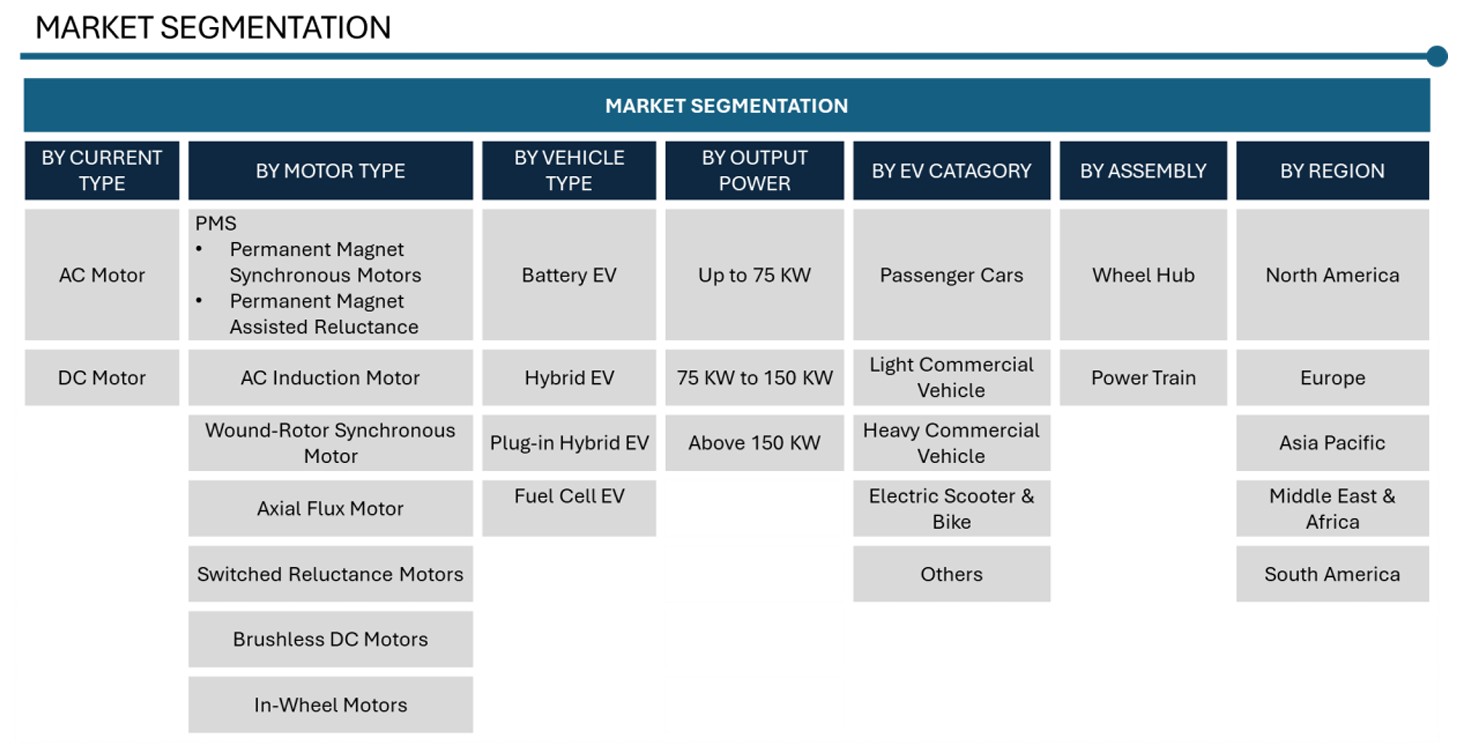Viewport: 1463px width, 754px height.
Task: Select the AC Motor box
Action: pos(102,275)
